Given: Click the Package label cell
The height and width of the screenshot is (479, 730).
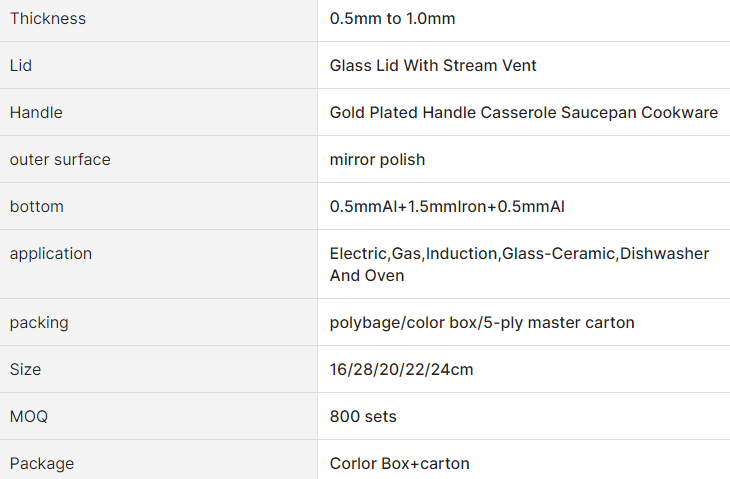Looking at the screenshot, I should tap(42, 464).
